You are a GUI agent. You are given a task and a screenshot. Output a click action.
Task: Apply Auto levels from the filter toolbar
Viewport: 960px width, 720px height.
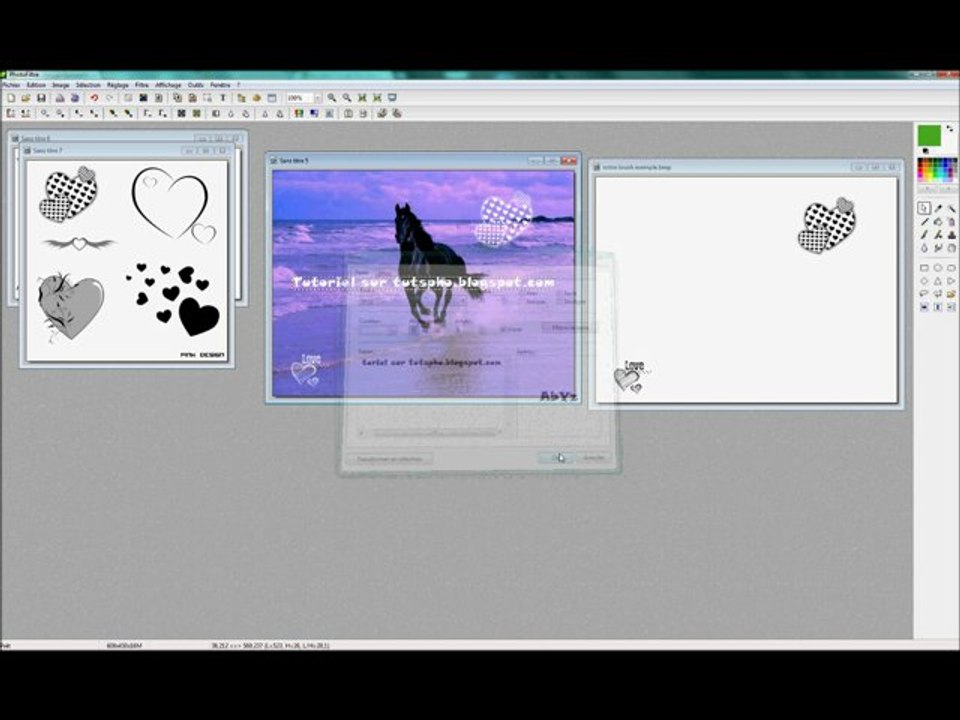click(11, 113)
